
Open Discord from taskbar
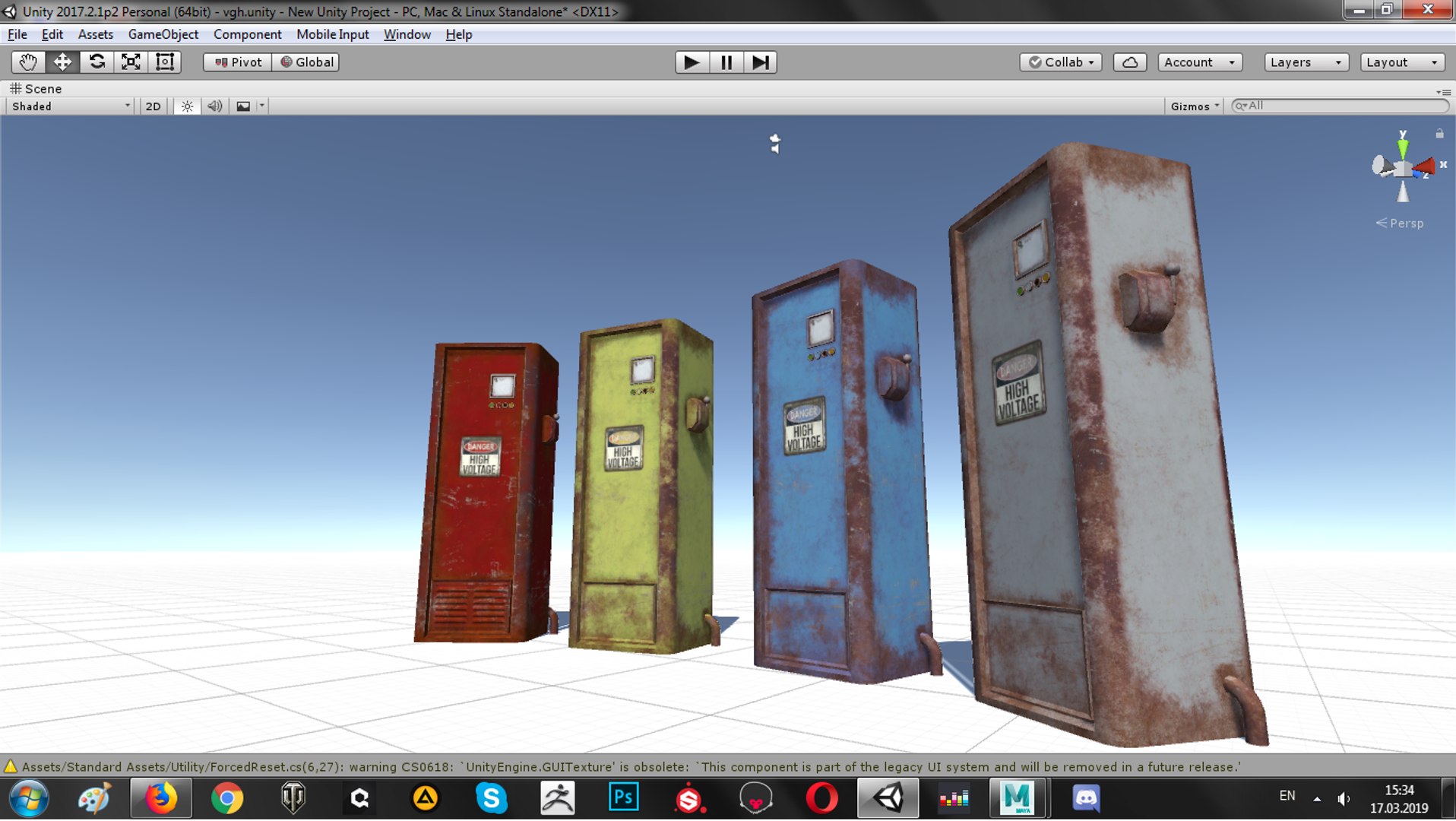tap(1086, 798)
